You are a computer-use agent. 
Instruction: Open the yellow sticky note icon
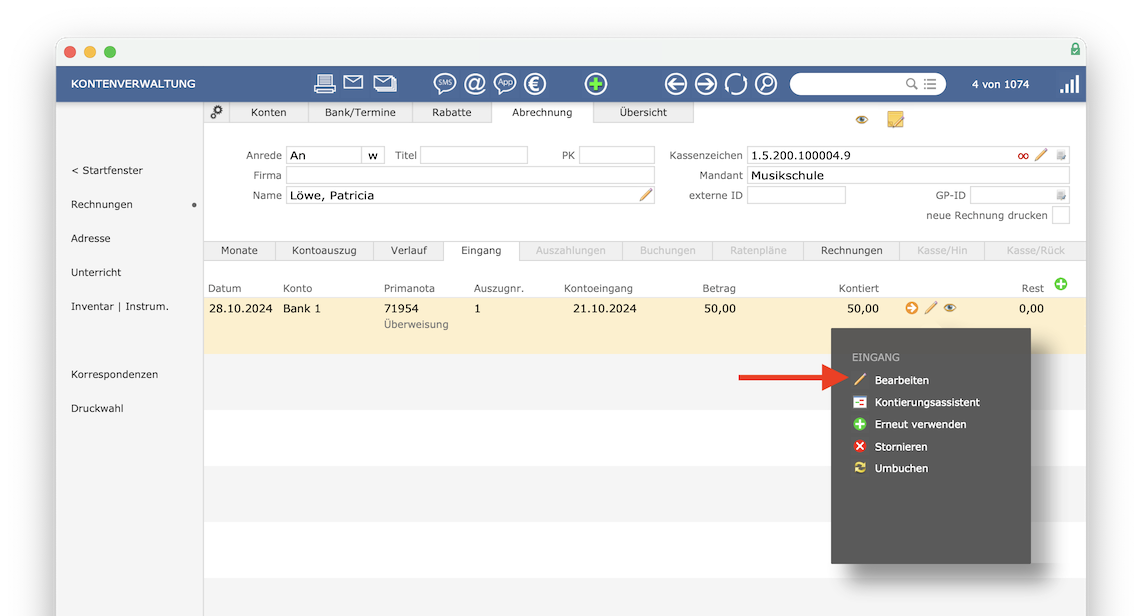click(x=895, y=119)
